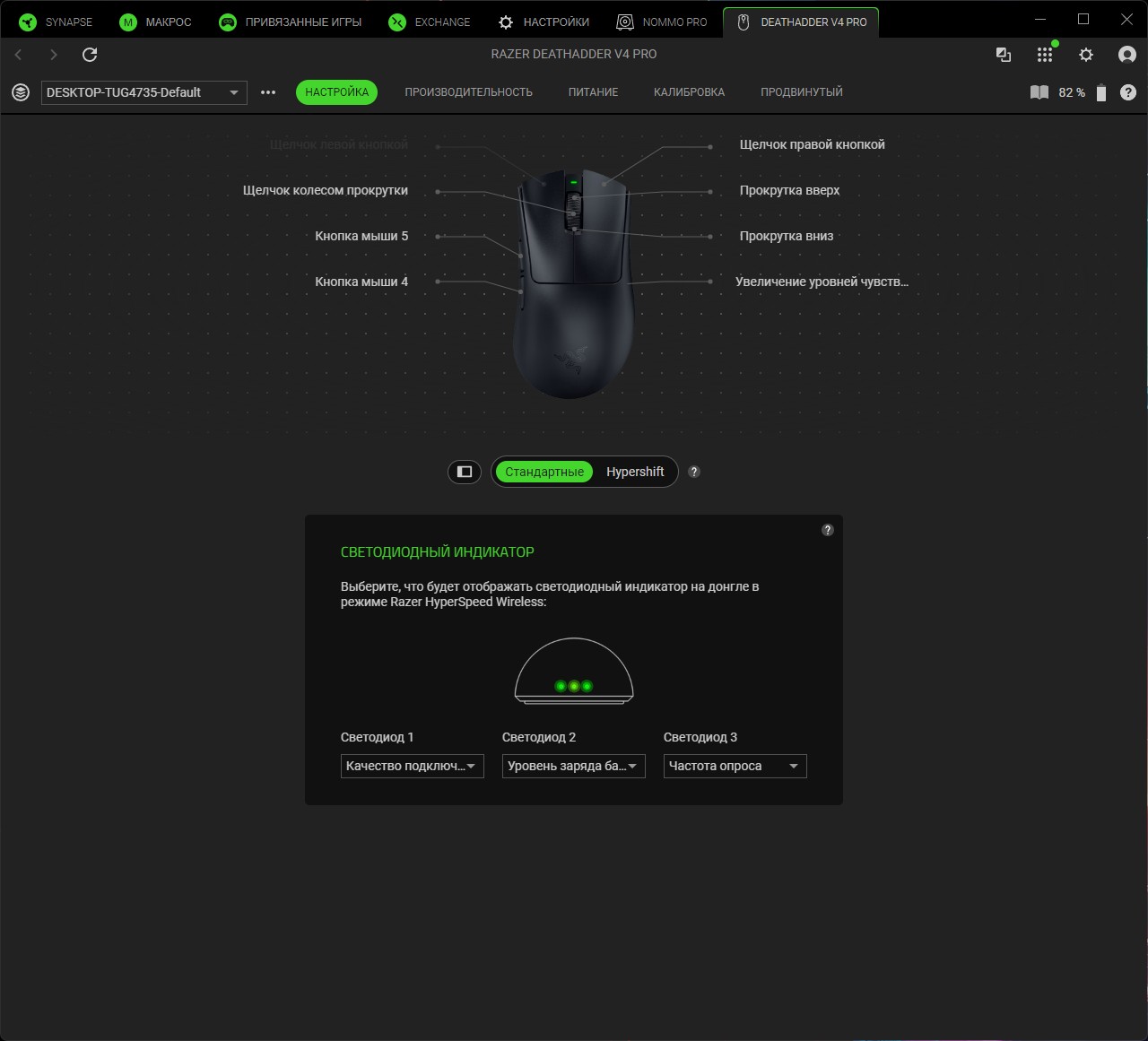Click the dongle LED illustration
Image resolution: width=1148 pixels, height=1041 pixels.
574,672
